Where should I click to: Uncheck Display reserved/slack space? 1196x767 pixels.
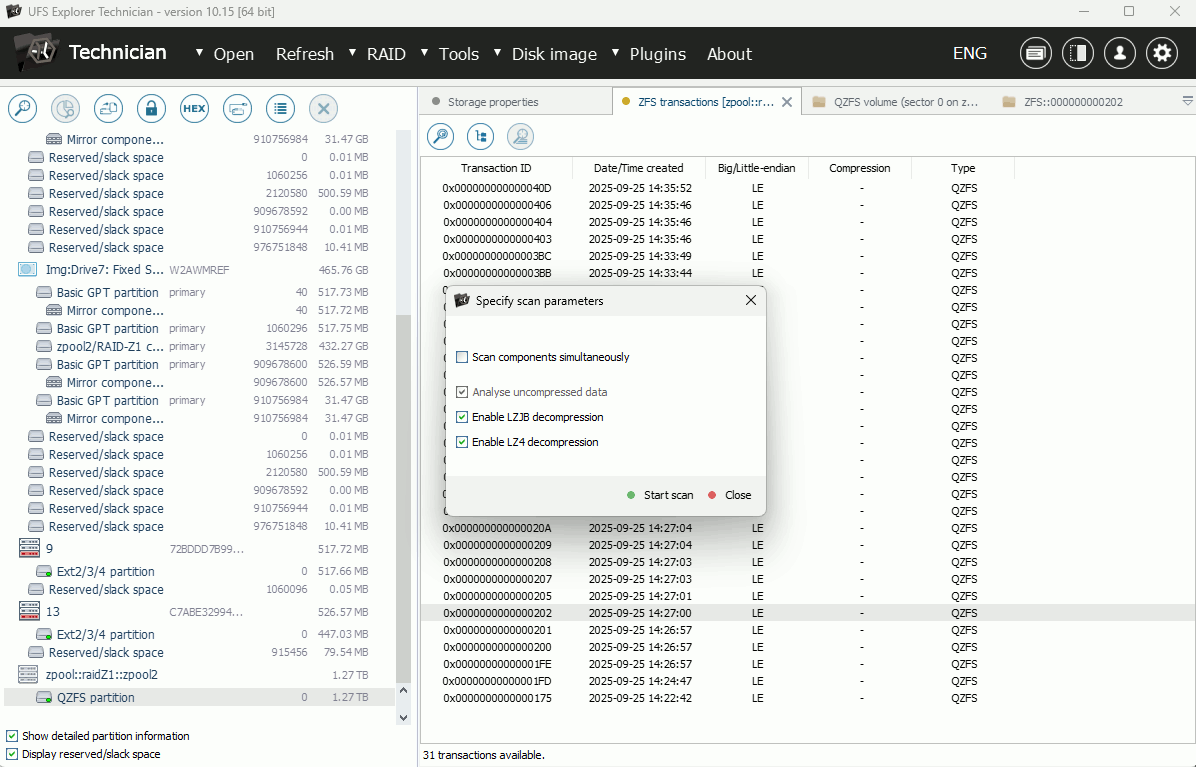11,753
